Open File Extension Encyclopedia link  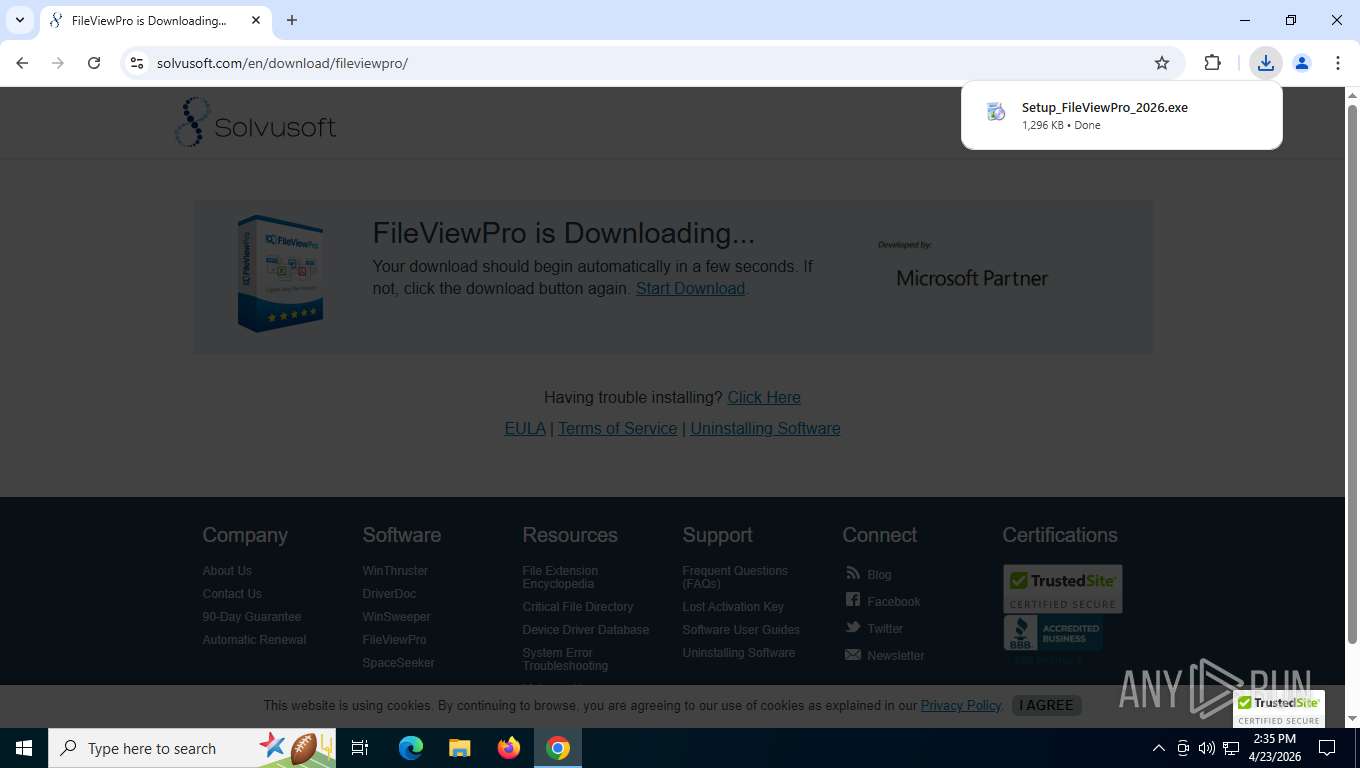click(560, 577)
